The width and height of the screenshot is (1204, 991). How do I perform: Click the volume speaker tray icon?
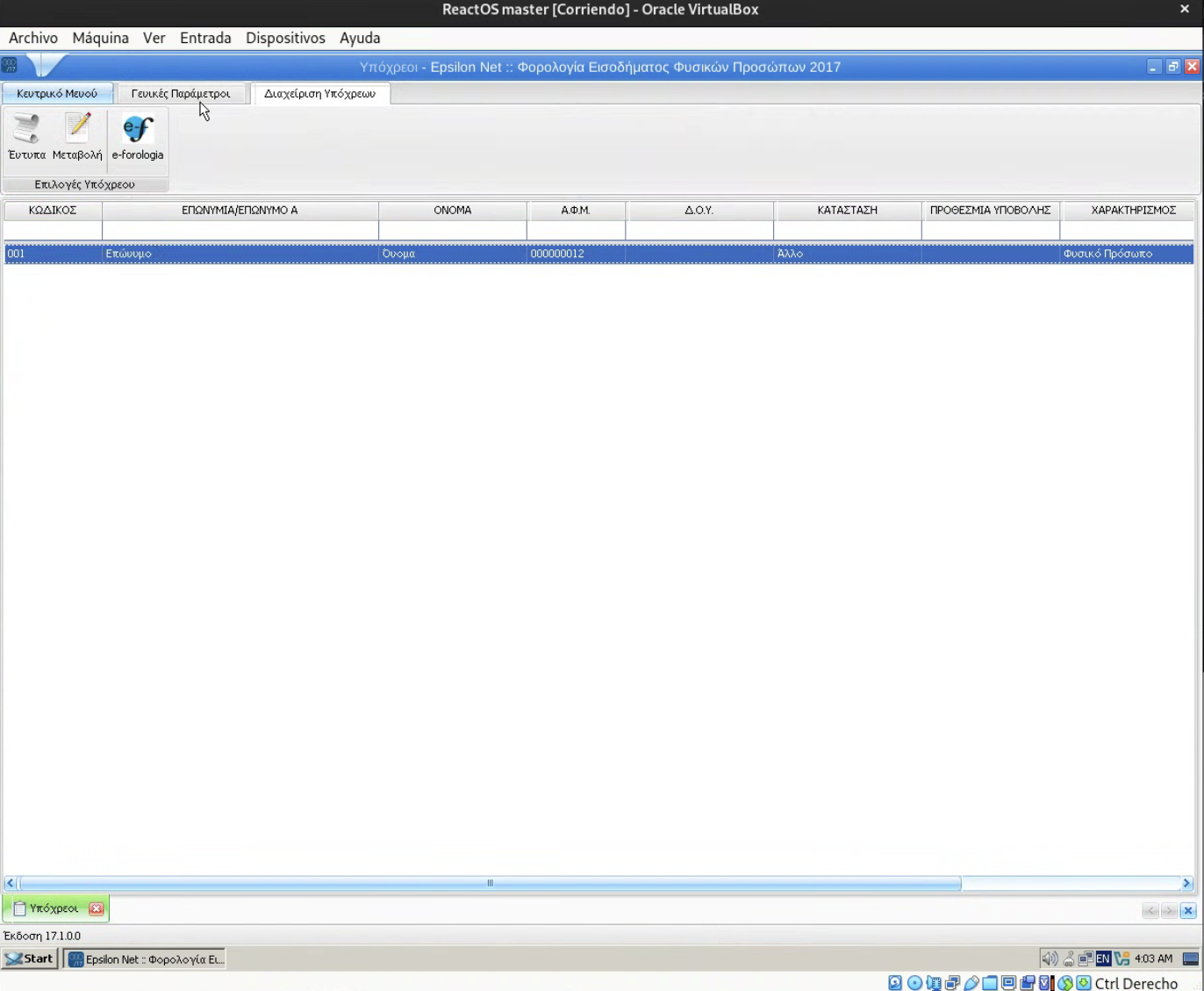[x=1049, y=959]
